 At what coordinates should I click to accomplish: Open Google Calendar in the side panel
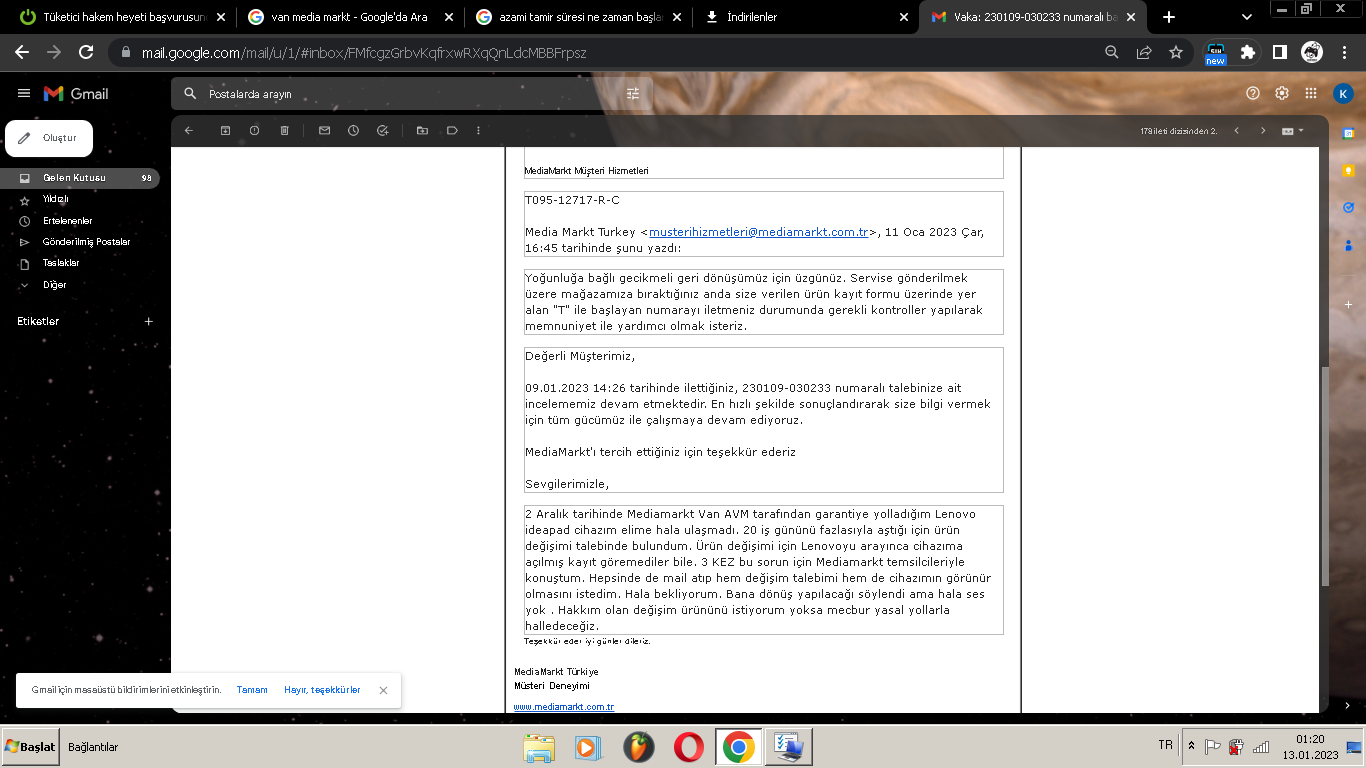[x=1348, y=133]
